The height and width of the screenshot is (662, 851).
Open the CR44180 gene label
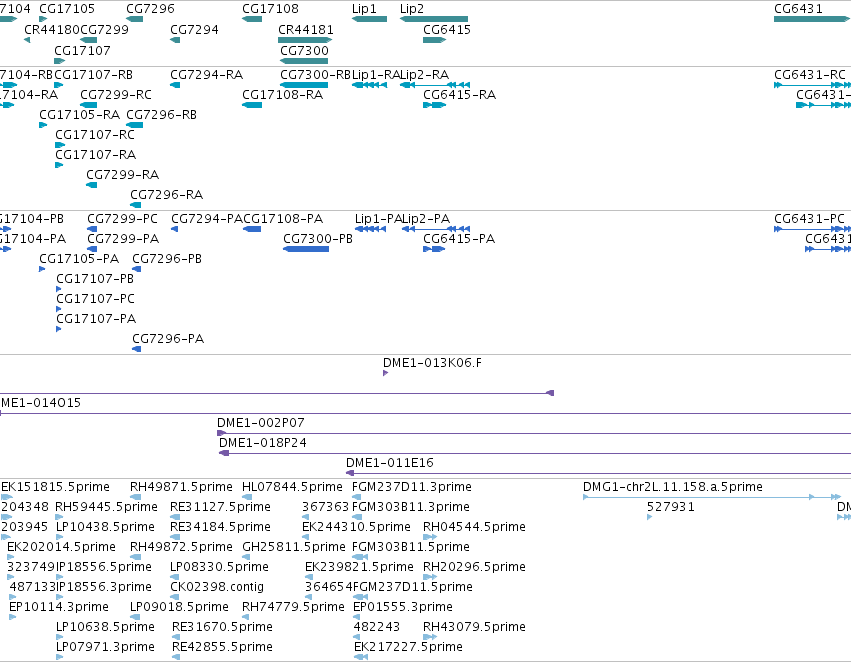[52, 29]
